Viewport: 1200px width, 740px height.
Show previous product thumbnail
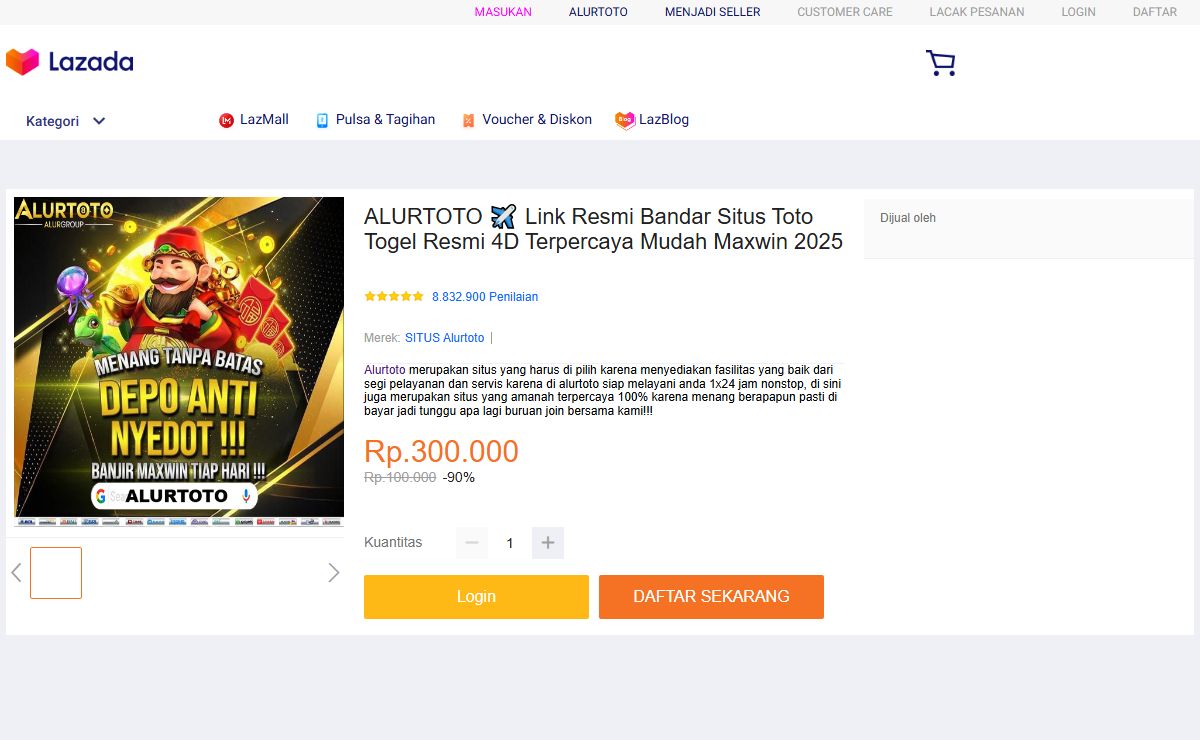(16, 573)
